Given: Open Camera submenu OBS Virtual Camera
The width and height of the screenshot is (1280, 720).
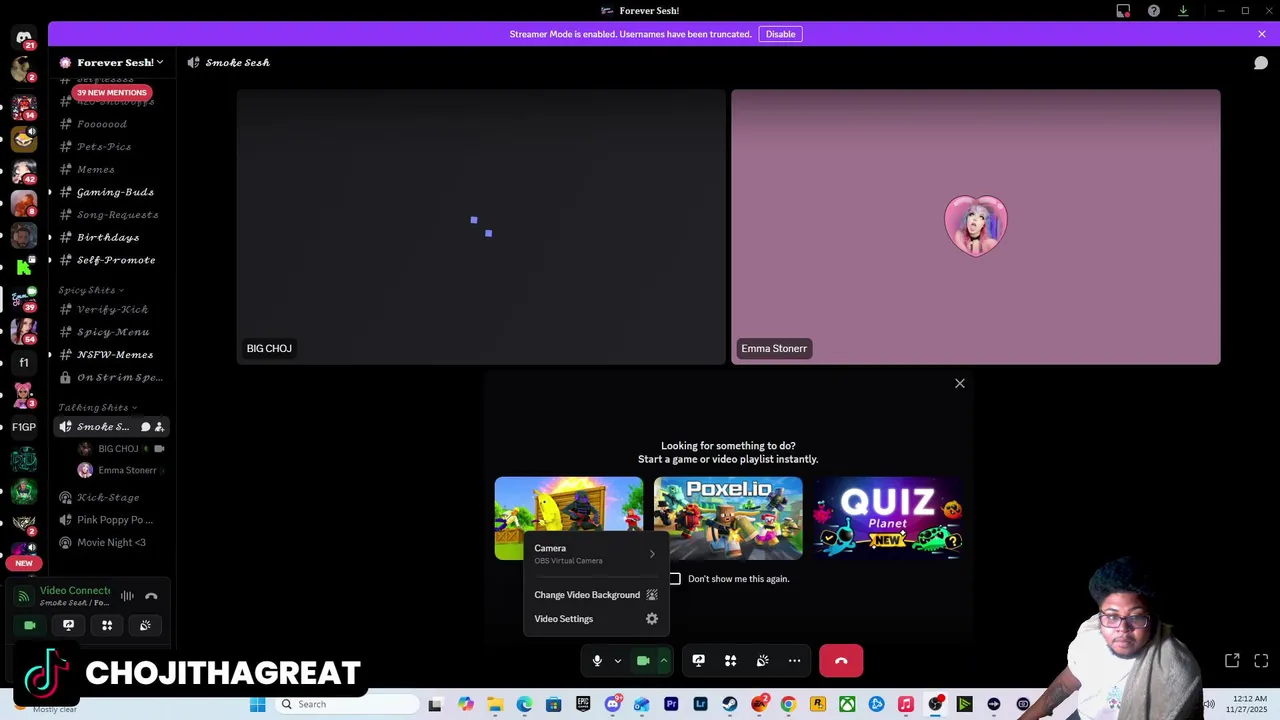Looking at the screenshot, I should [x=595, y=554].
